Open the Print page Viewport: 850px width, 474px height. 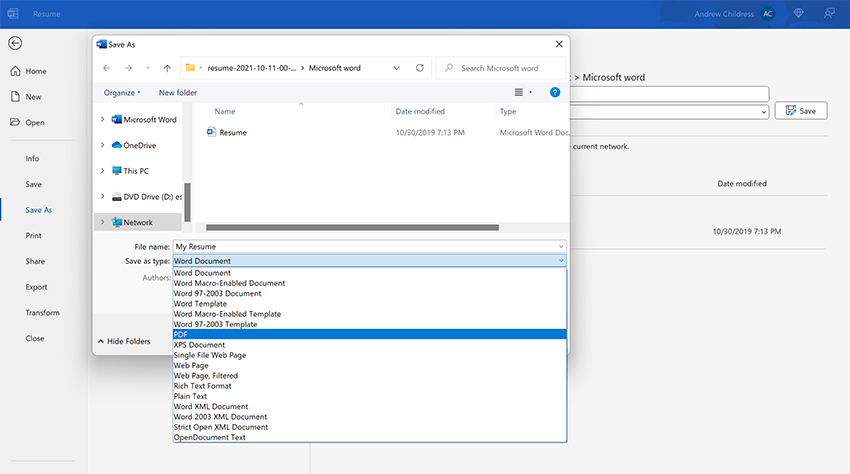click(34, 235)
